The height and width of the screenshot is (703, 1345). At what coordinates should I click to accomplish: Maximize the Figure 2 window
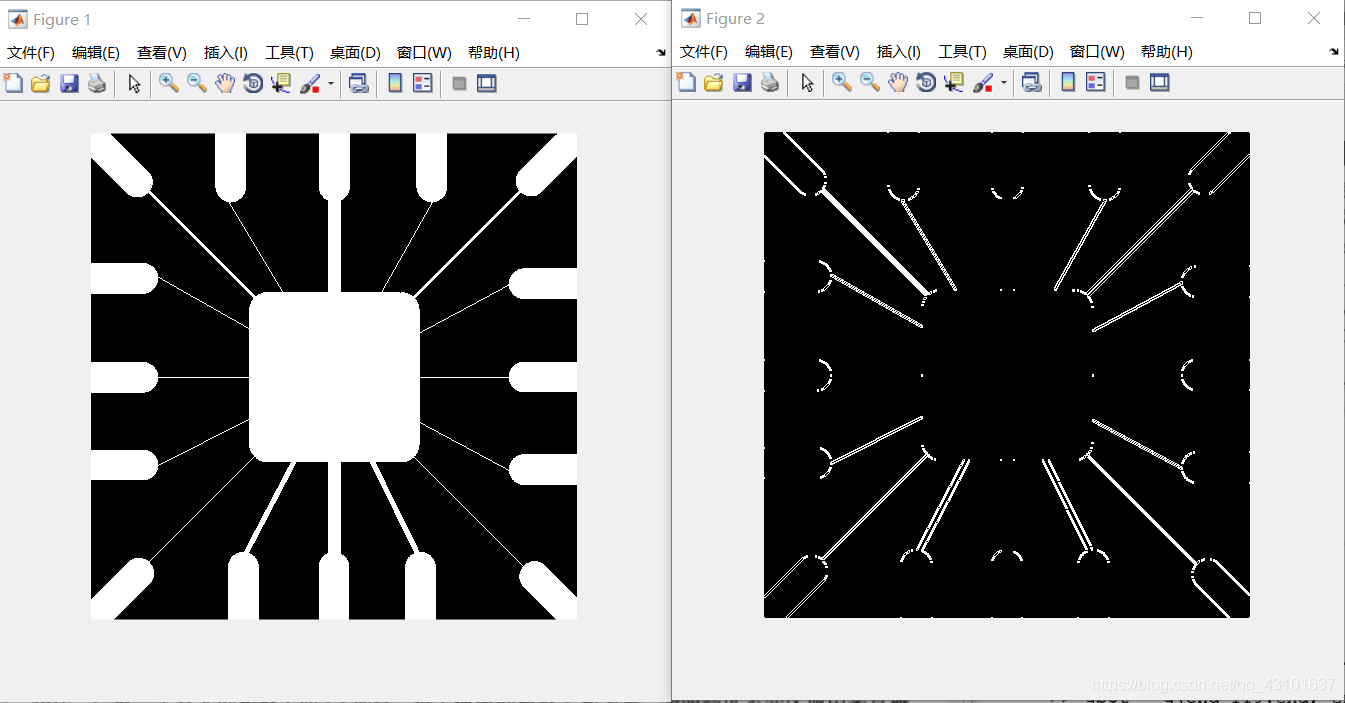click(x=1255, y=18)
